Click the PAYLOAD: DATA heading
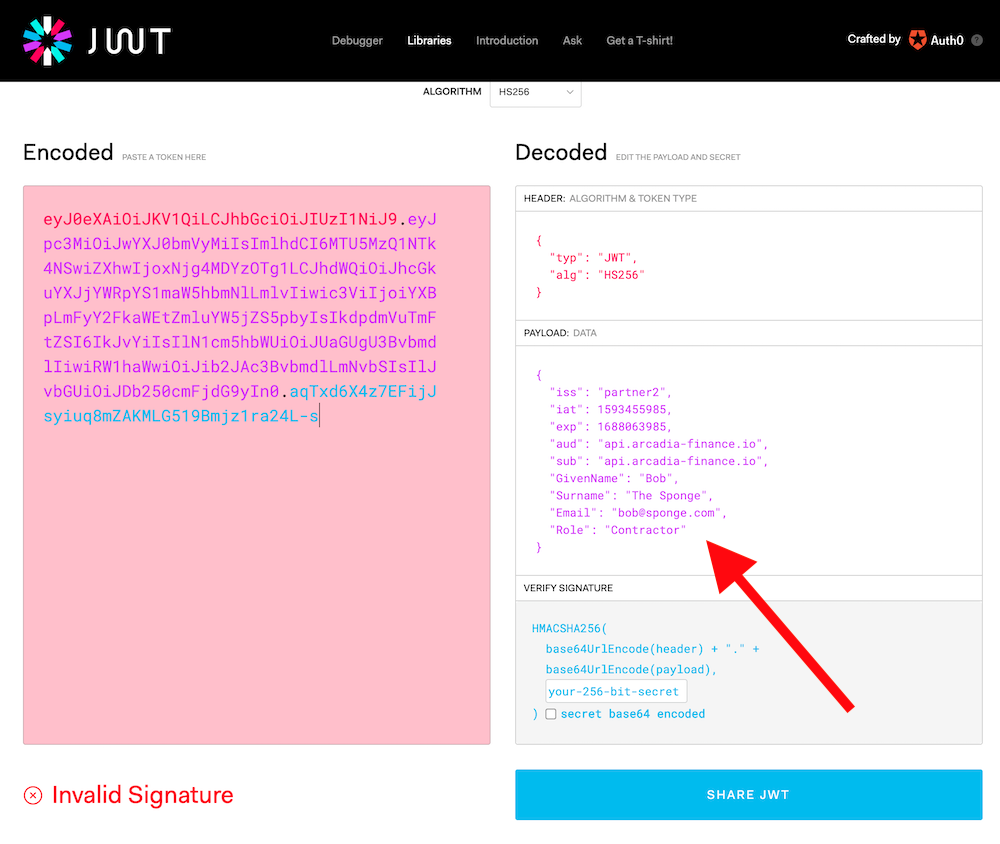 [x=560, y=333]
